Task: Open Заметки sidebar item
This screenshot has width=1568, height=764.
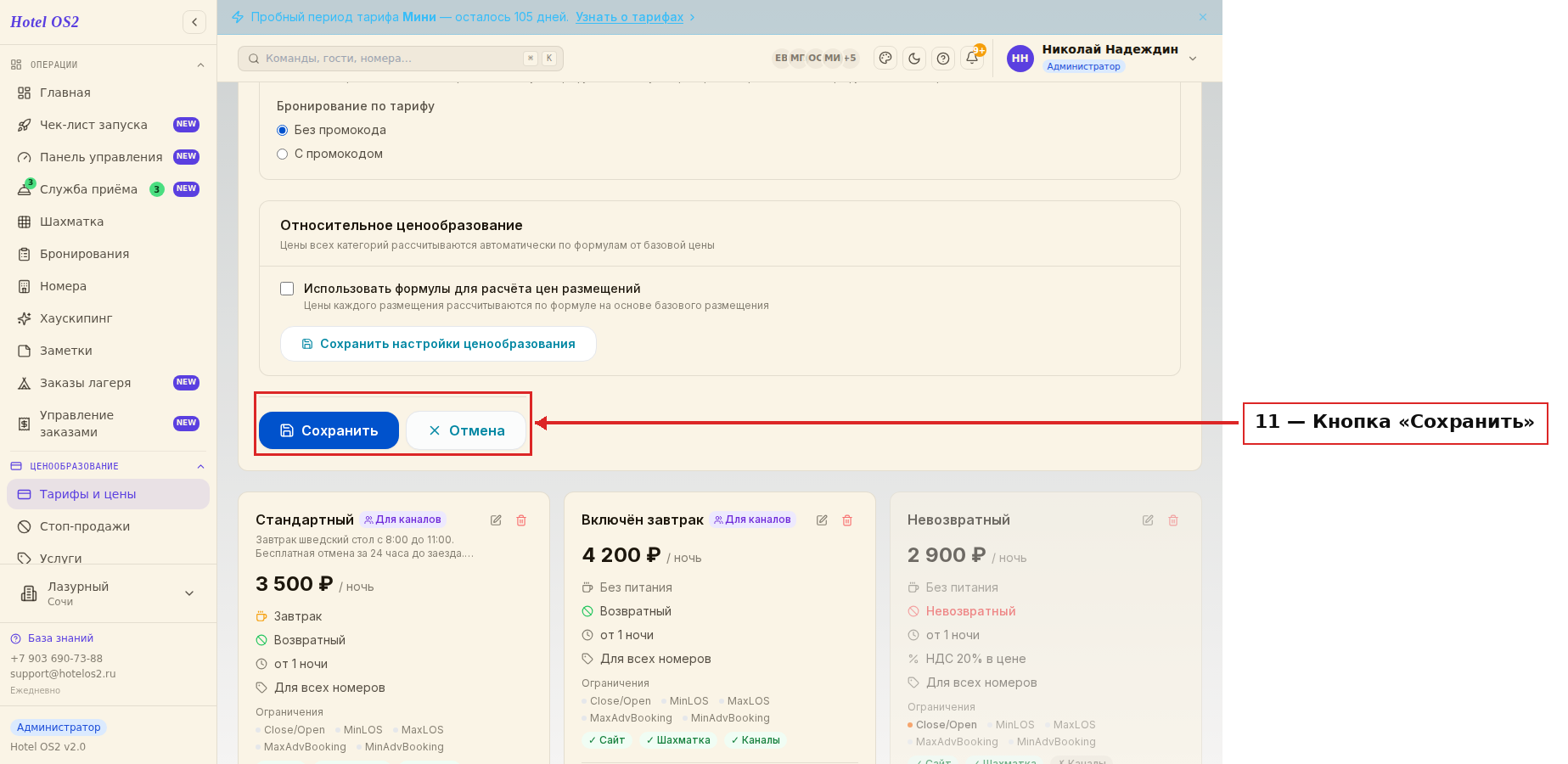Action: pos(108,351)
